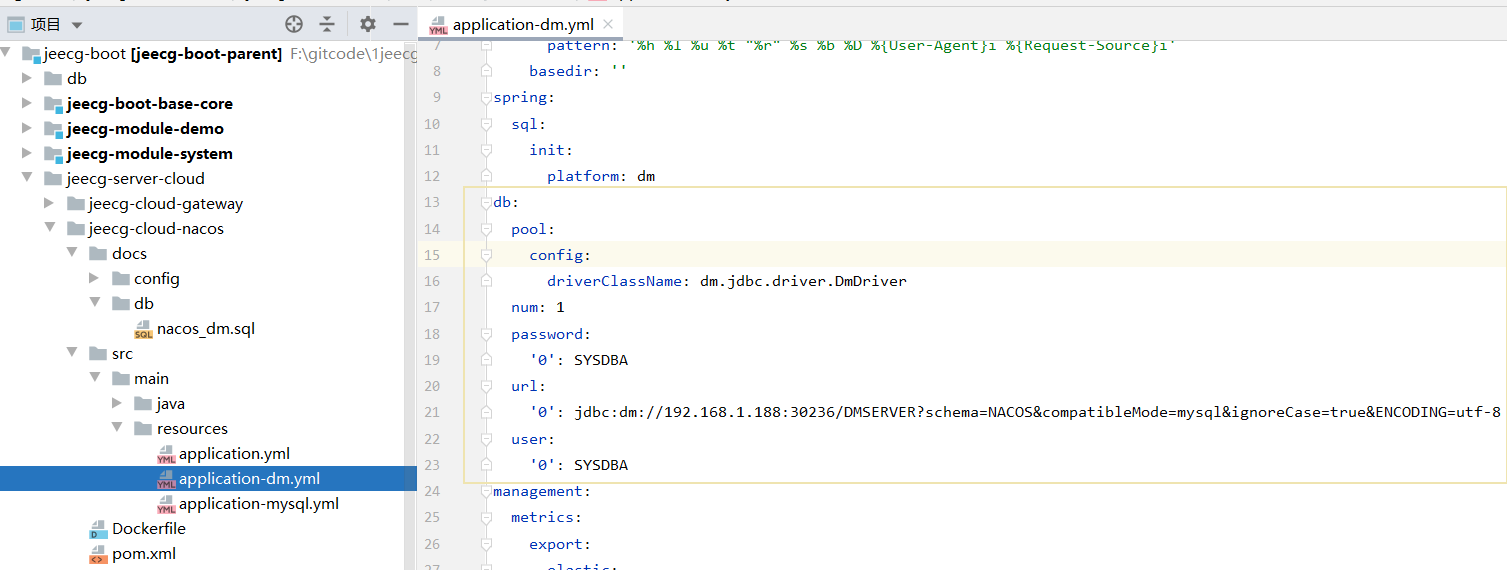Select the jeecg-module-system module folder icon

click(x=53, y=154)
